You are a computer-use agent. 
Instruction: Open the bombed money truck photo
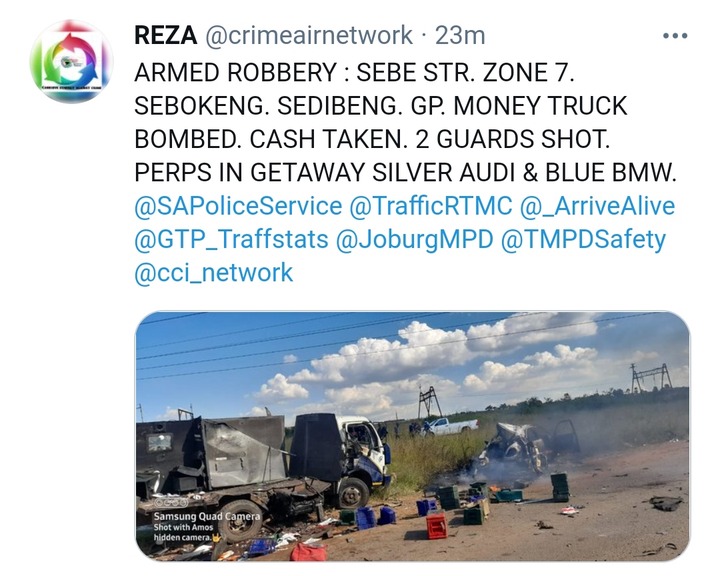[412, 436]
